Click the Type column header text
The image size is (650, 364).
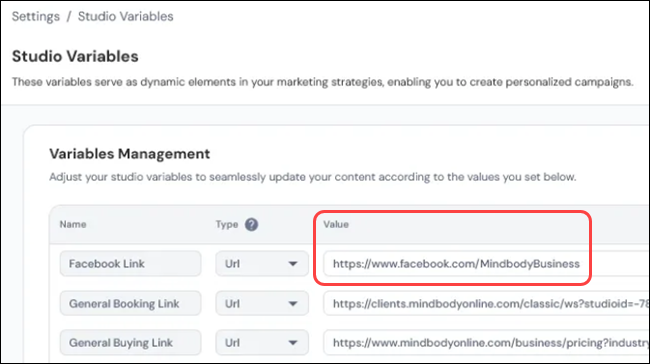tap(227, 224)
